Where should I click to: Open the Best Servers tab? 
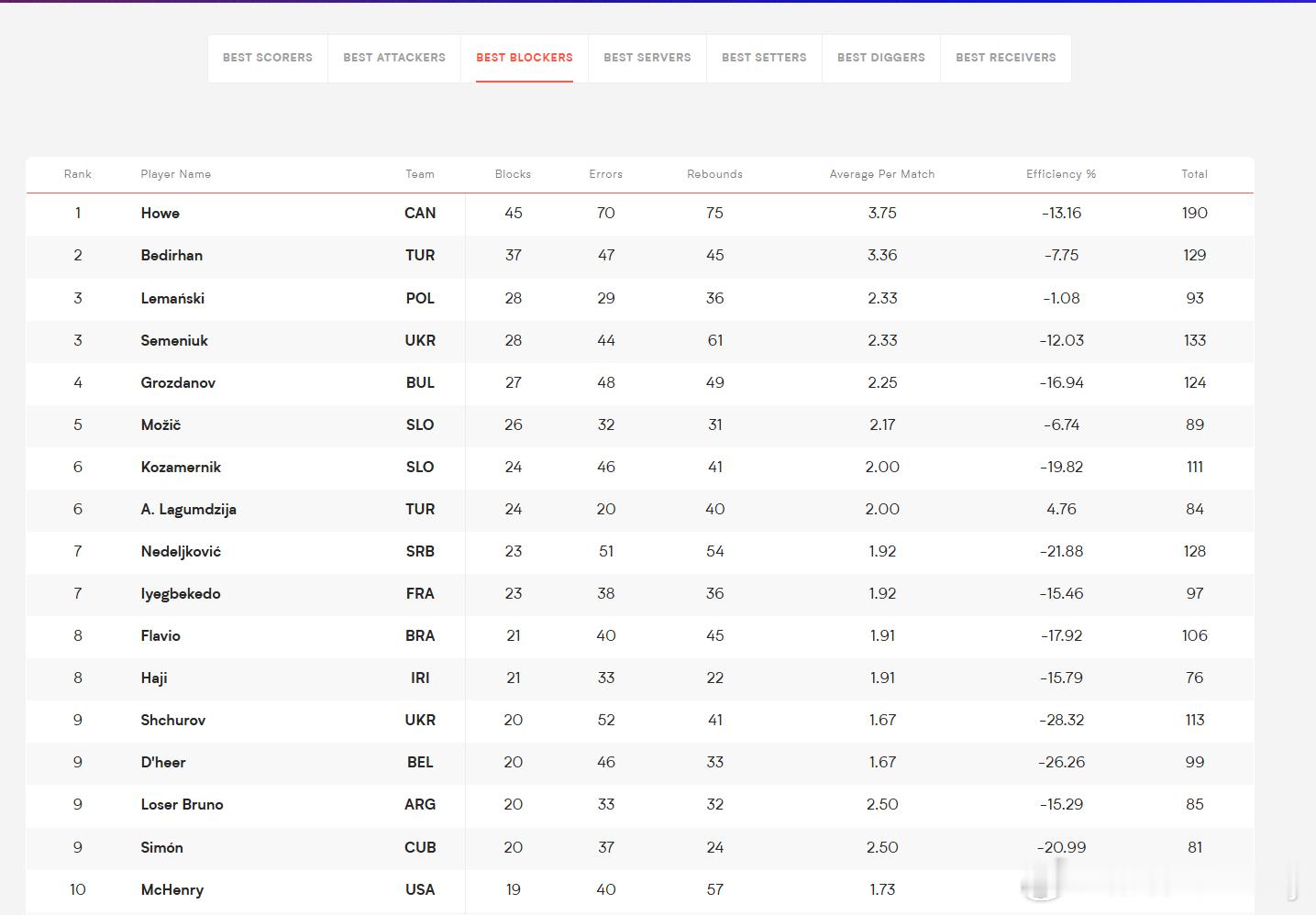pyautogui.click(x=647, y=58)
